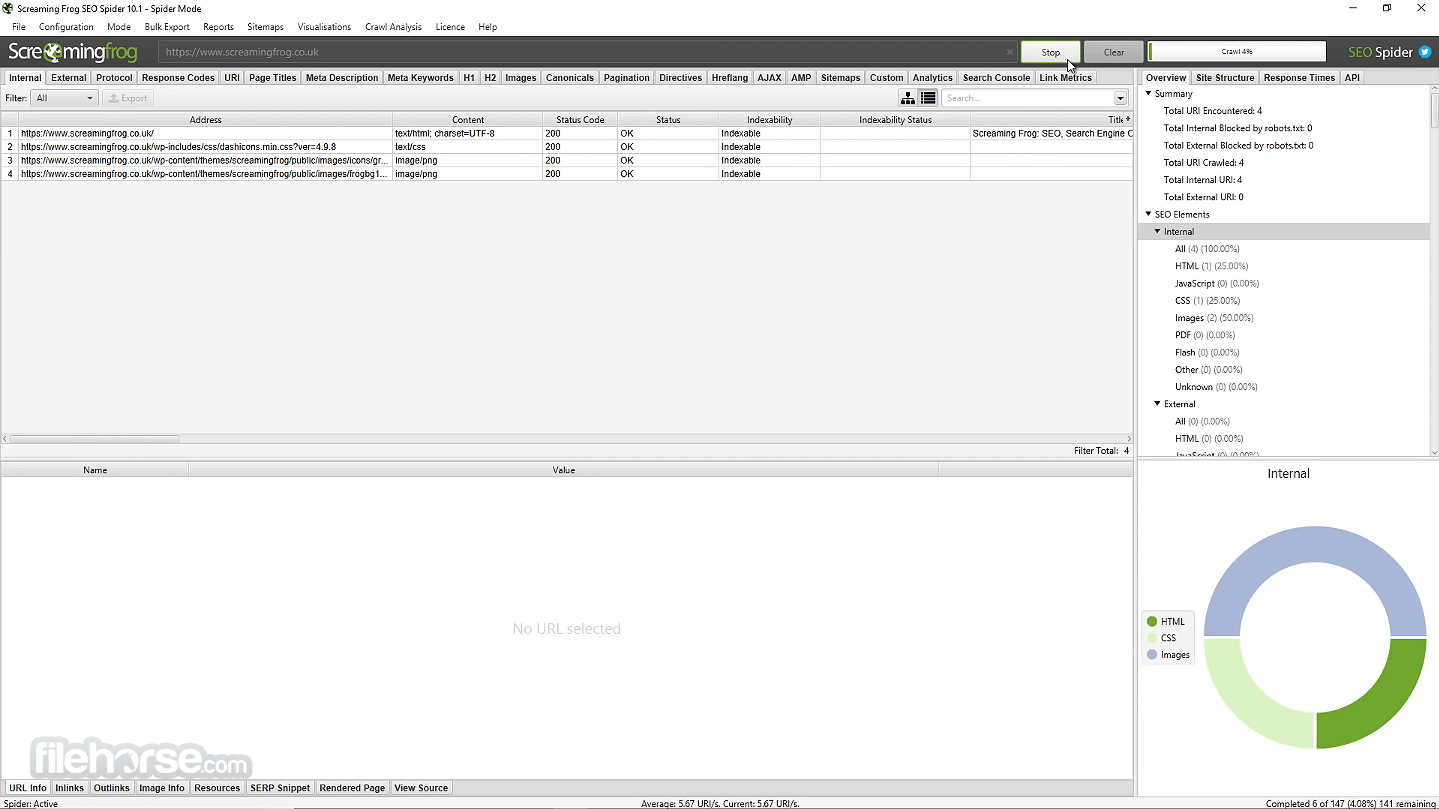Open the Help menu
This screenshot has width=1439, height=809.
click(487, 27)
